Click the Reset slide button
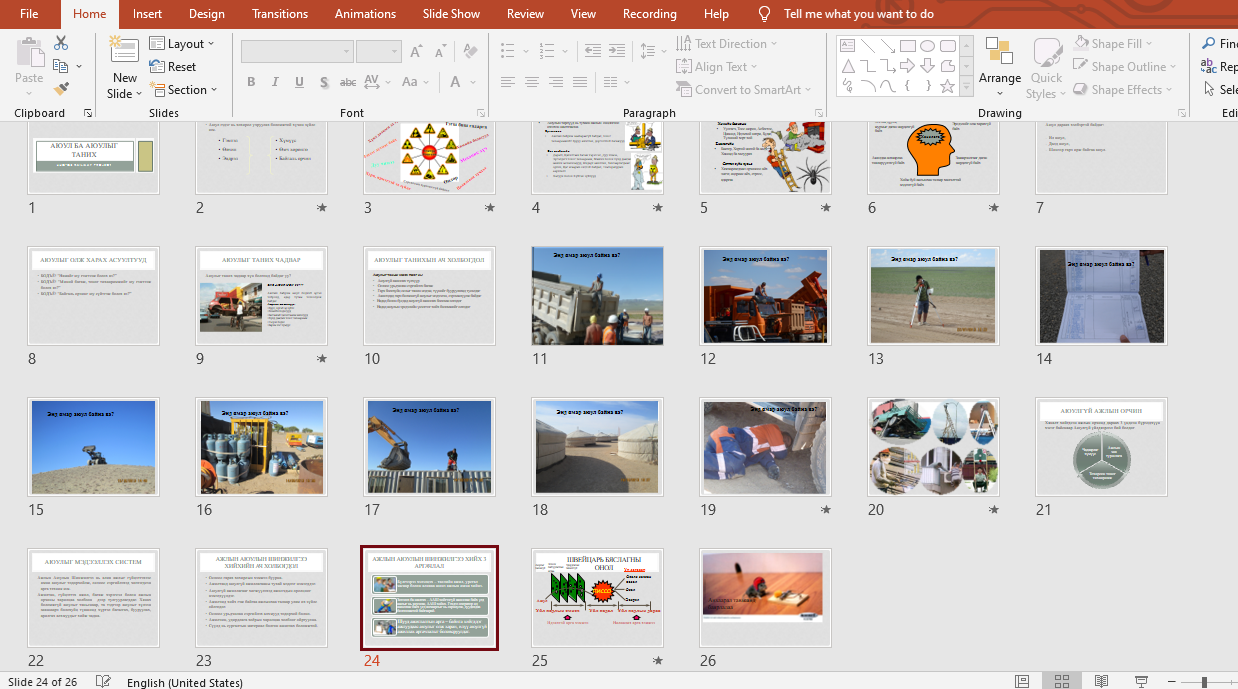 point(173,67)
